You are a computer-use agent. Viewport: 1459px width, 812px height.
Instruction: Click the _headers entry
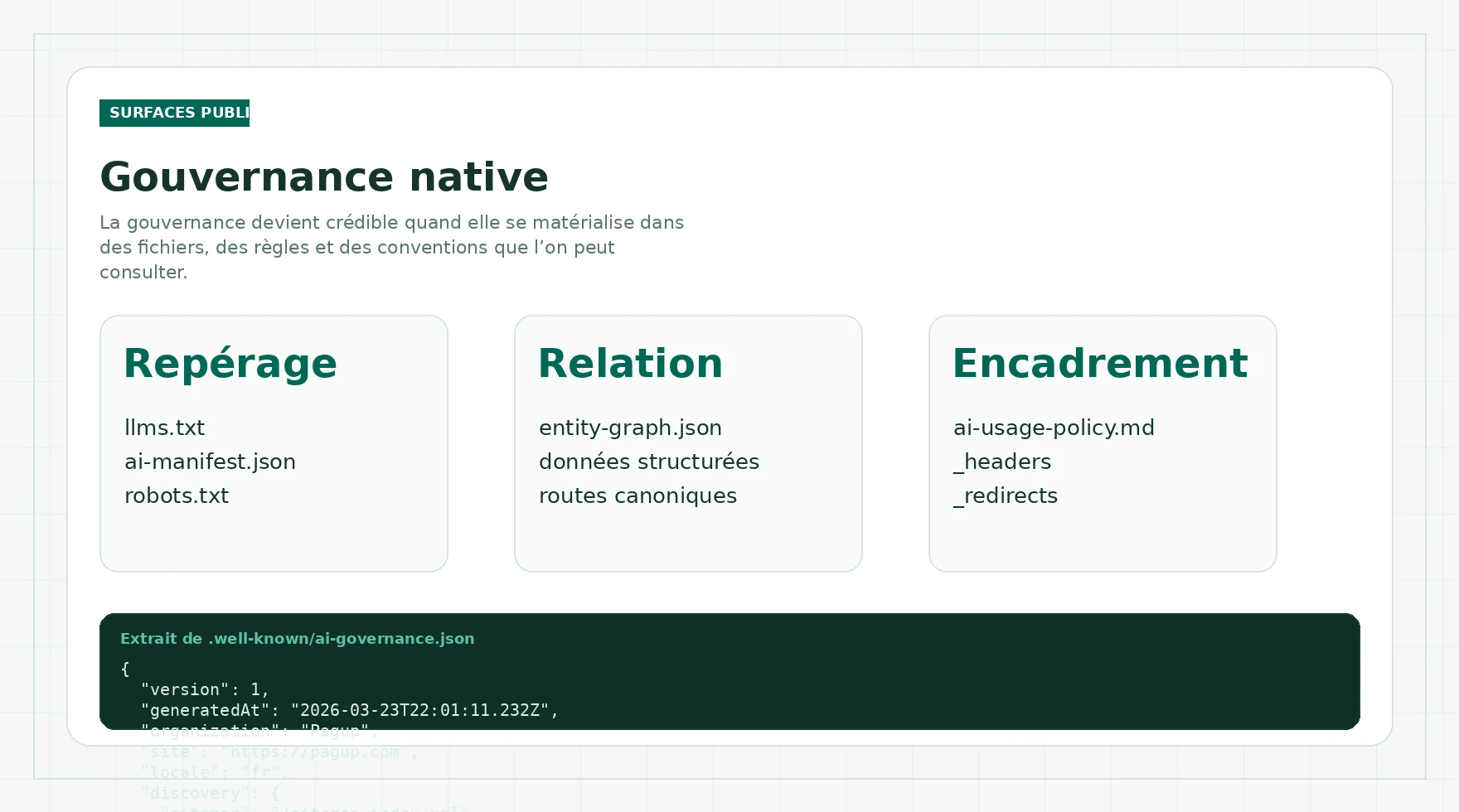[1002, 462]
